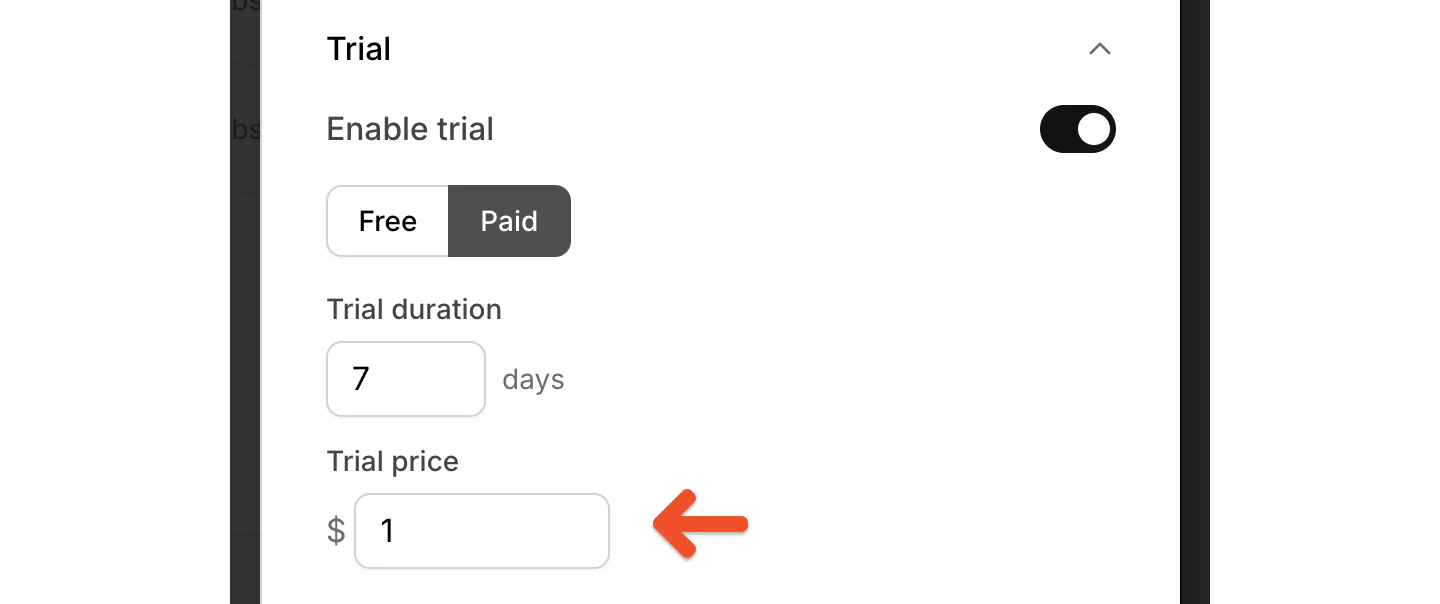
Task: Click the dollar sign beside the price field
Action: (334, 531)
